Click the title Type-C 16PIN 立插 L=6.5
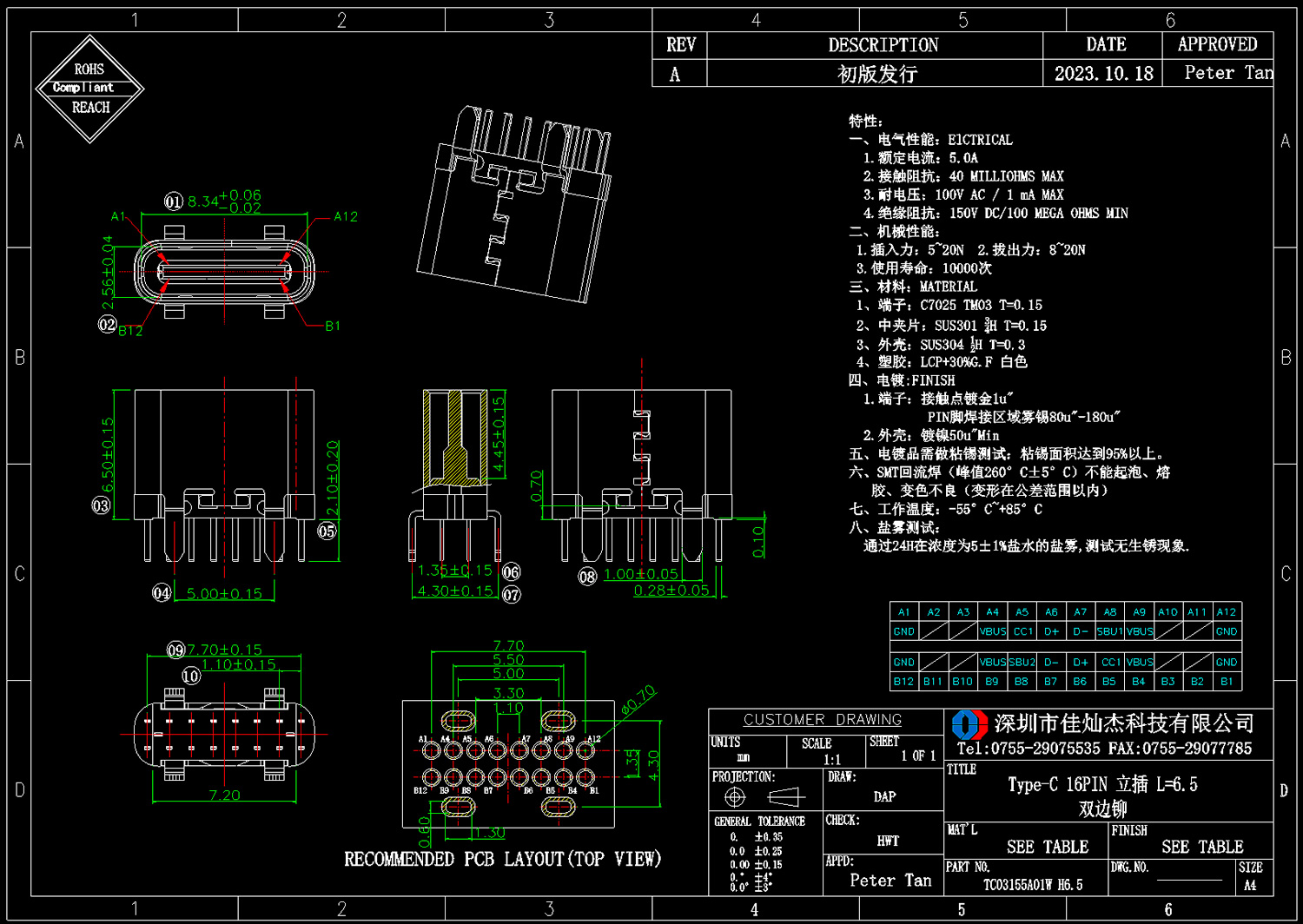The image size is (1303, 924). point(1102,784)
